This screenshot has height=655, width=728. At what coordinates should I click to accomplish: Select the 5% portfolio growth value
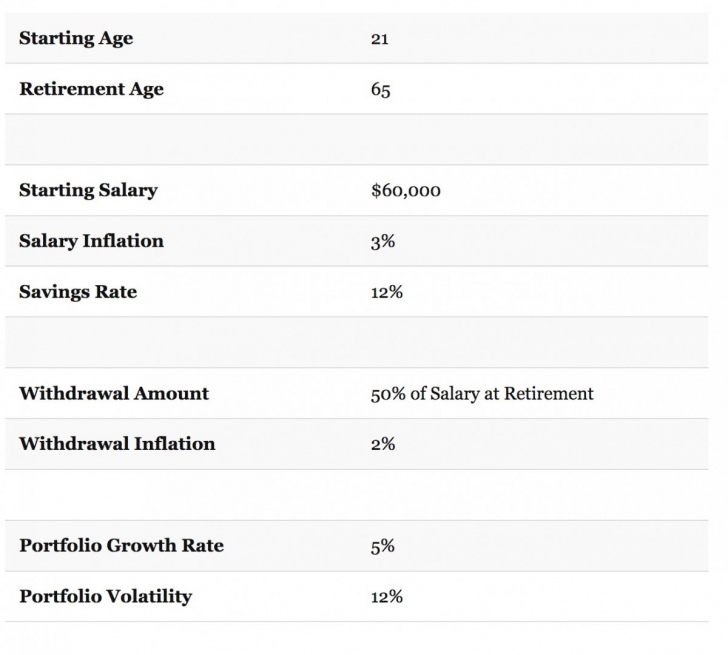[383, 546]
